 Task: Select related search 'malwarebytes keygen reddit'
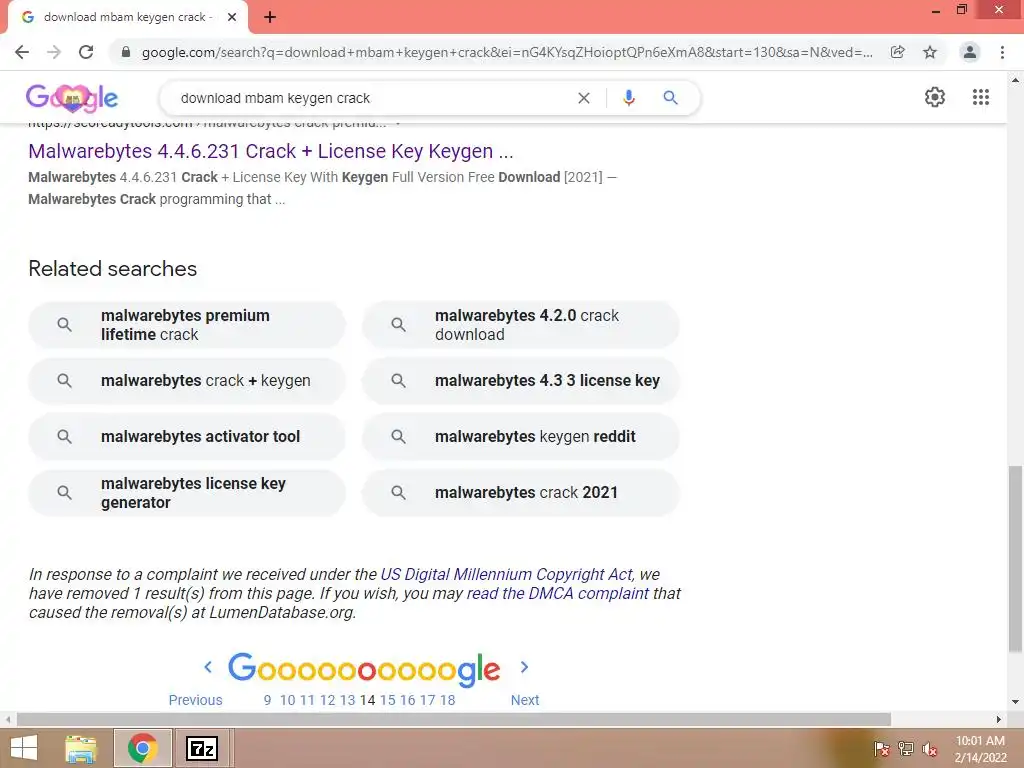(520, 436)
